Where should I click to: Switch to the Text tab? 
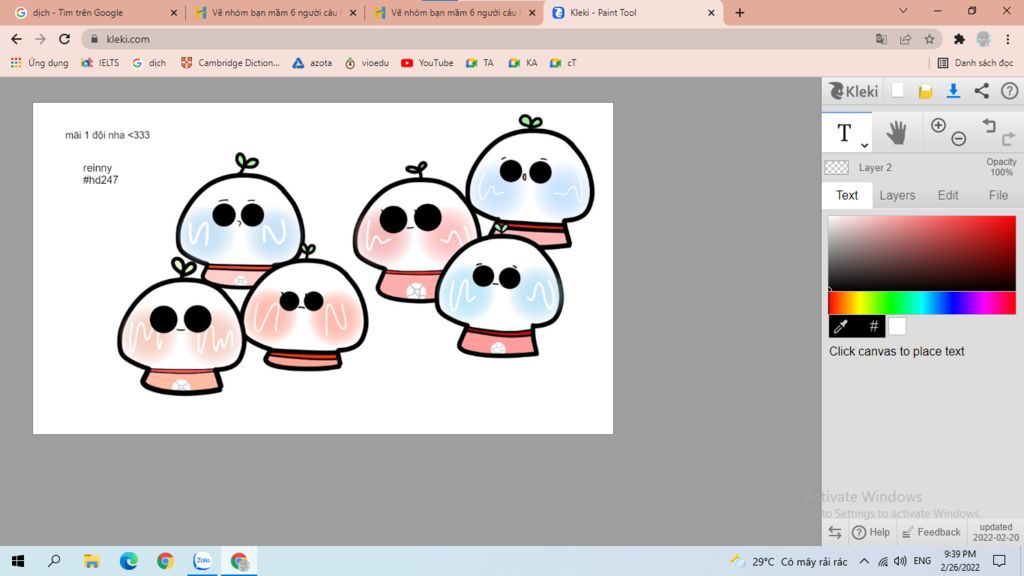click(847, 195)
